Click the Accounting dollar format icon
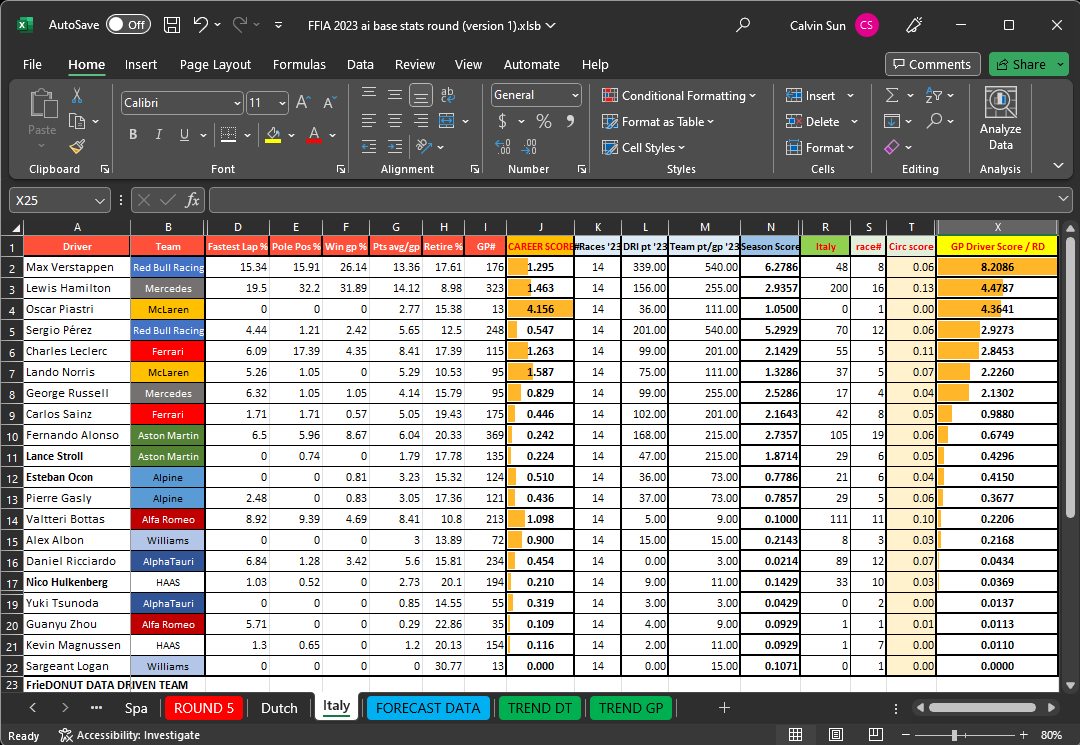Screen dimensions: 1080x745 coord(502,121)
